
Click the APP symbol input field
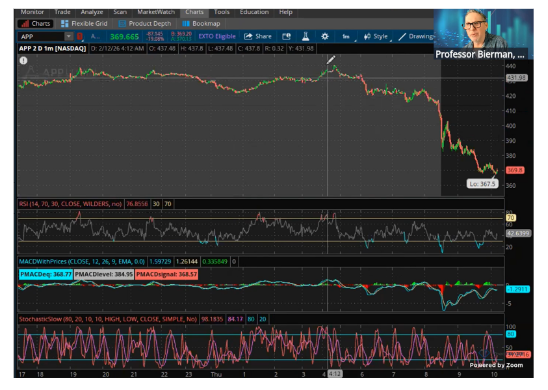[41, 36]
